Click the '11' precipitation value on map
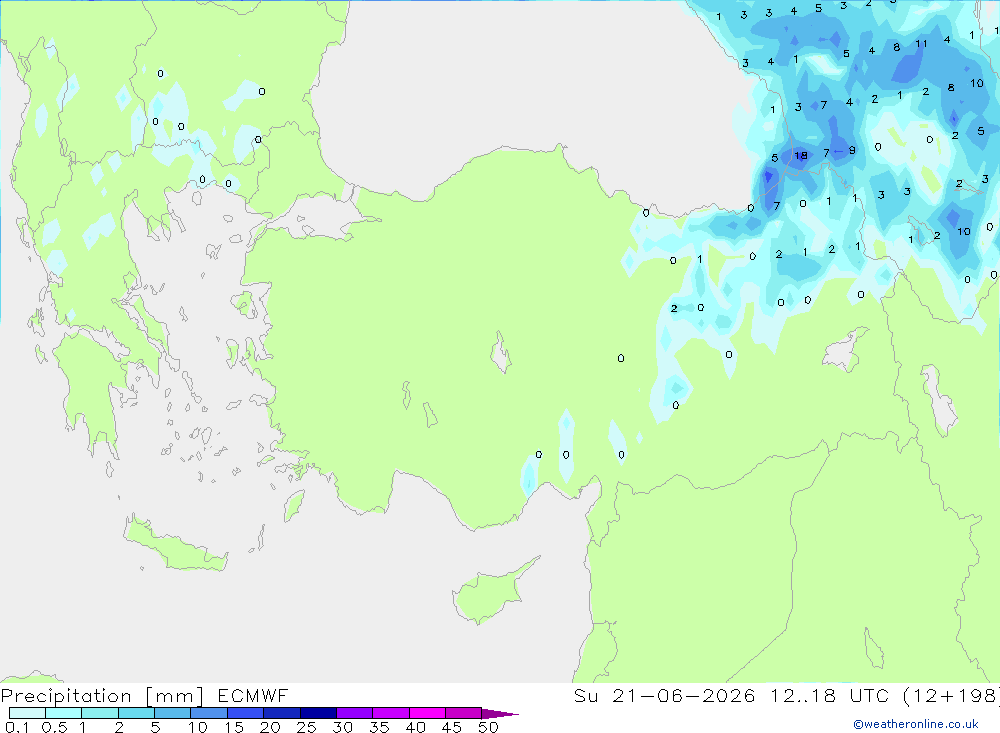Viewport: 1000px width, 733px height. tap(921, 43)
